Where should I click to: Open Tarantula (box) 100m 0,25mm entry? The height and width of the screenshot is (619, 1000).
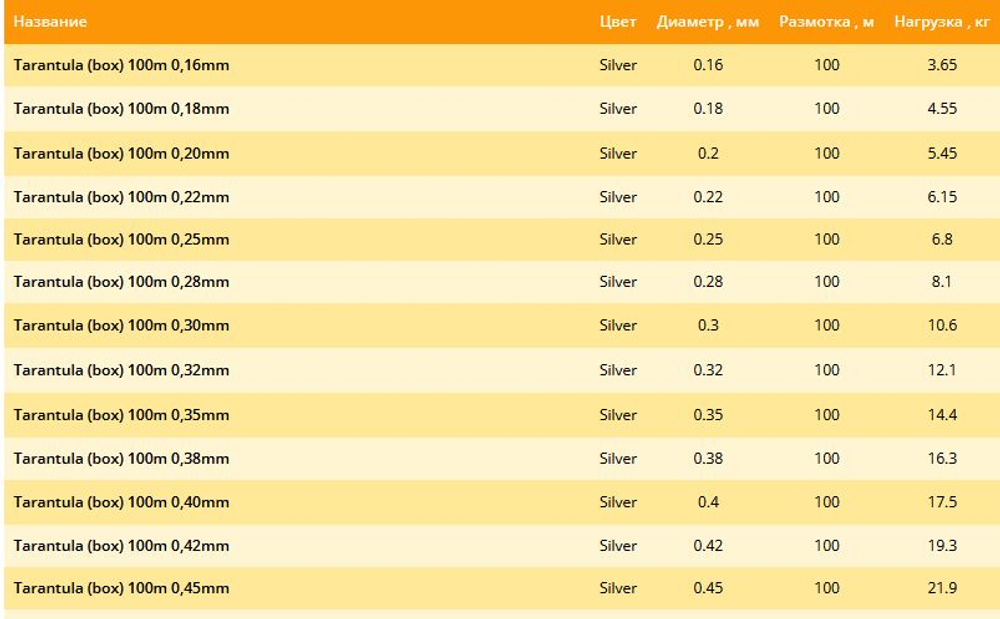pos(121,239)
